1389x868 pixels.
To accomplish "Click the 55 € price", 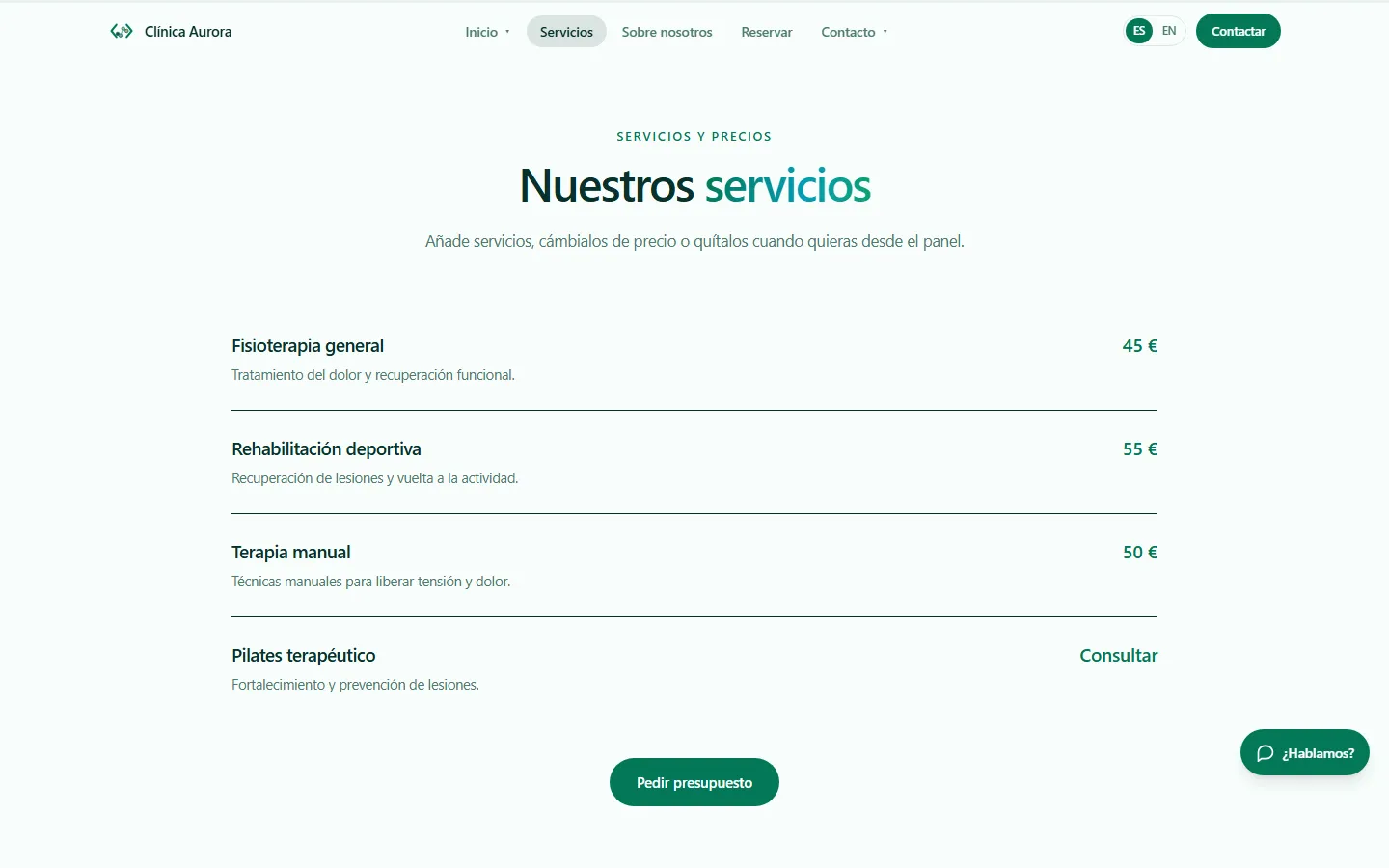I will pos(1140,449).
